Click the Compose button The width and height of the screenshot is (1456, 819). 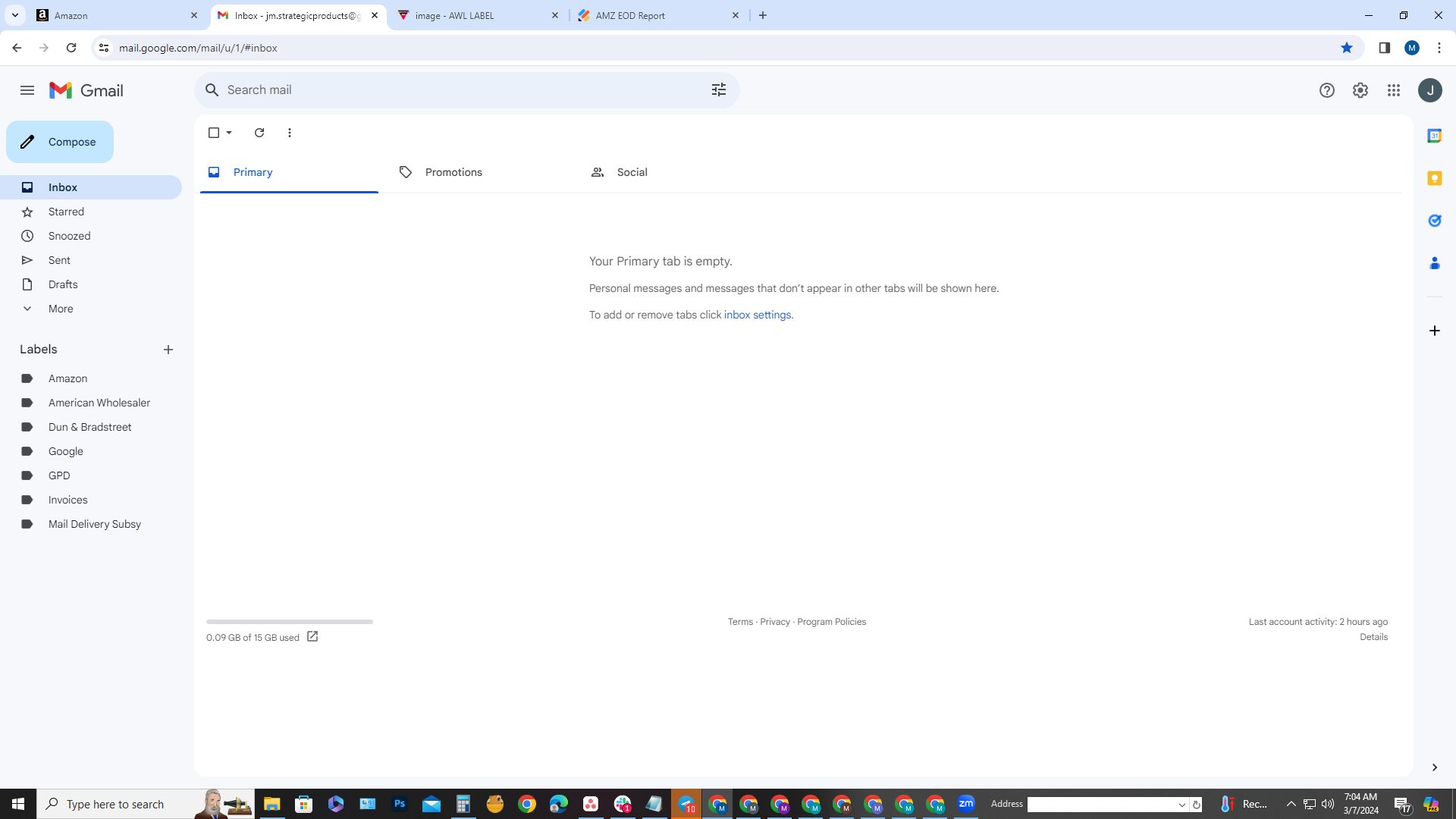pos(60,142)
